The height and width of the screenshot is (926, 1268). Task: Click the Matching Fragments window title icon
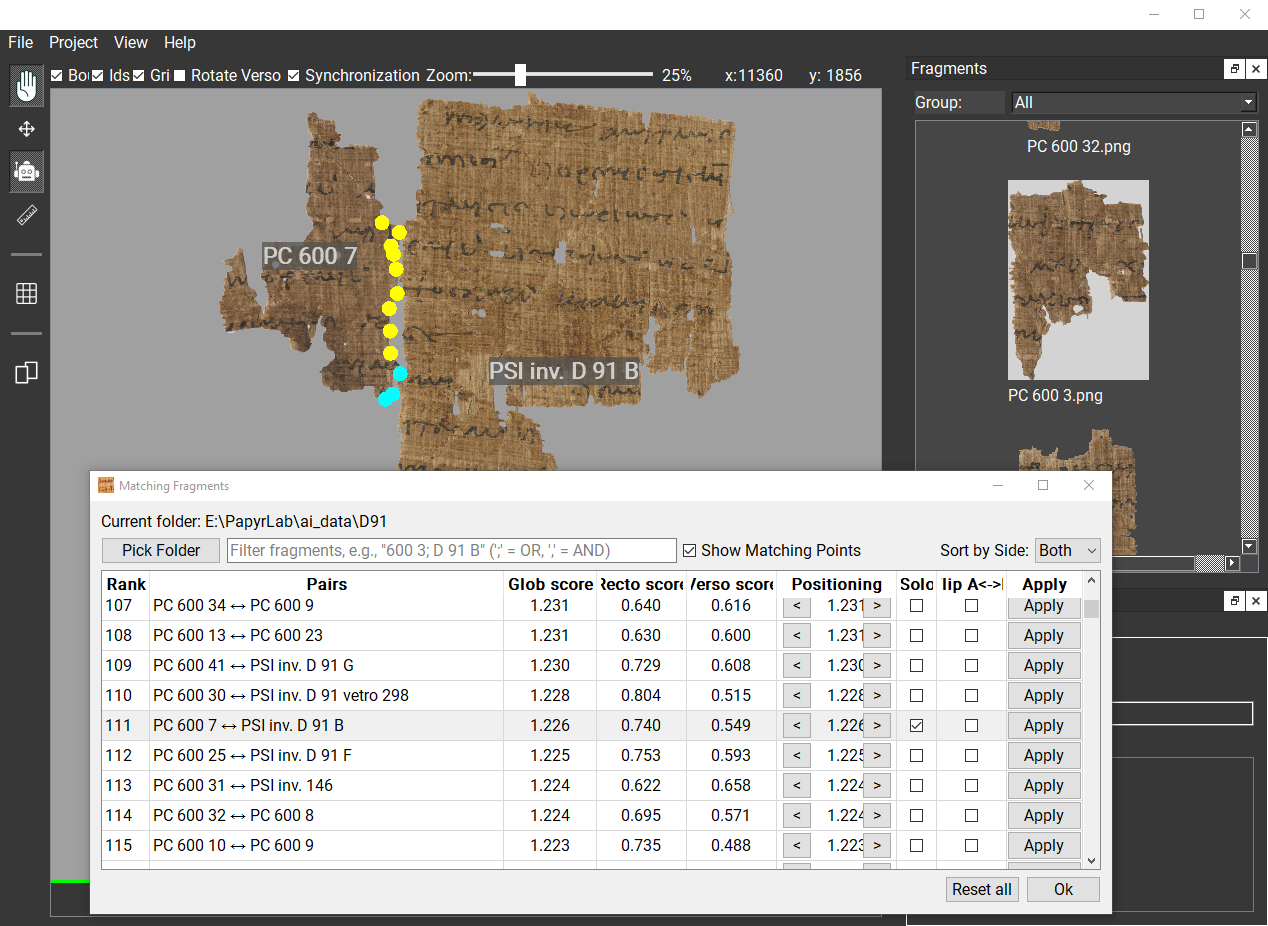point(105,485)
